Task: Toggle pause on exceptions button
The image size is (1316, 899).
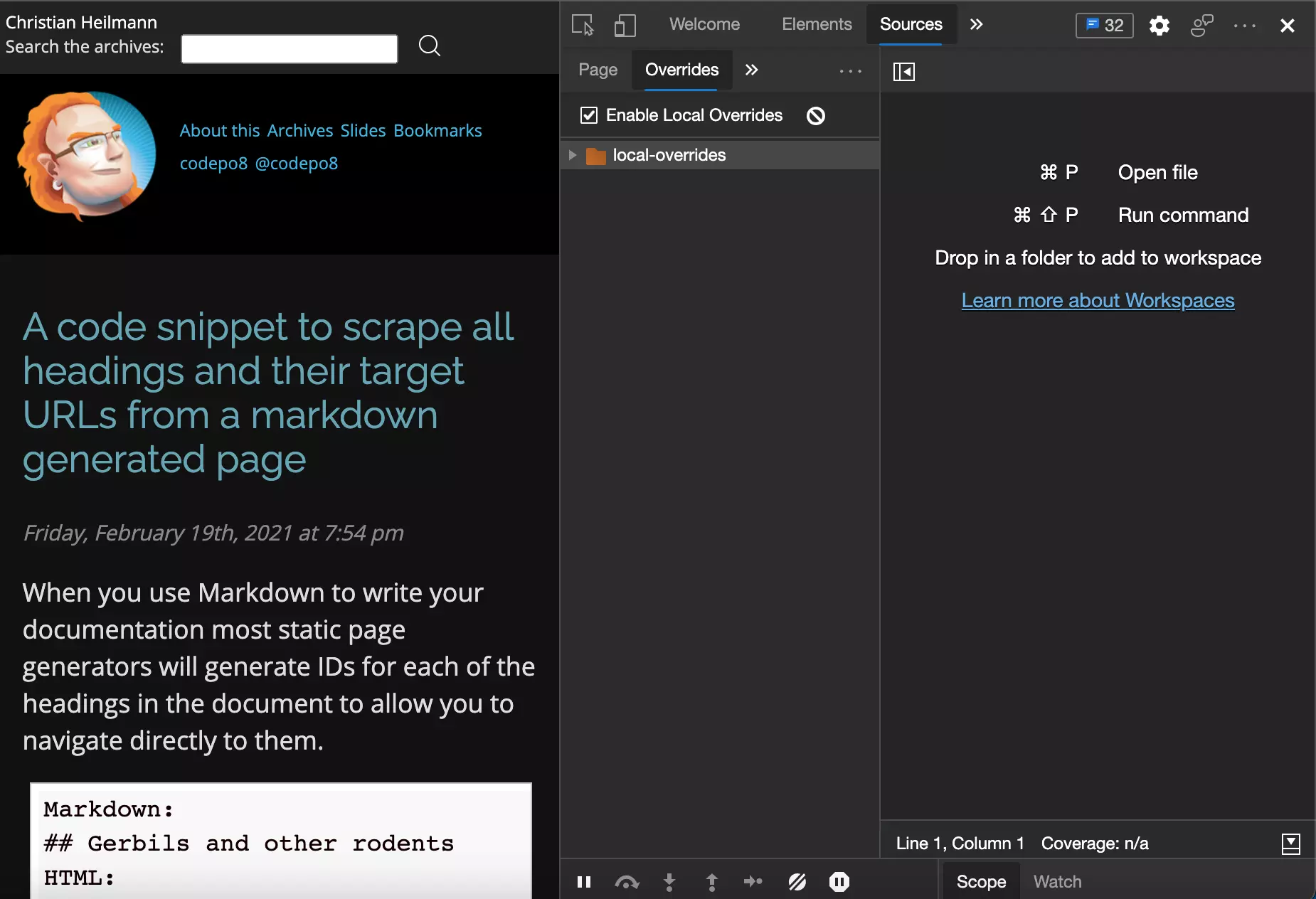Action: click(839, 882)
